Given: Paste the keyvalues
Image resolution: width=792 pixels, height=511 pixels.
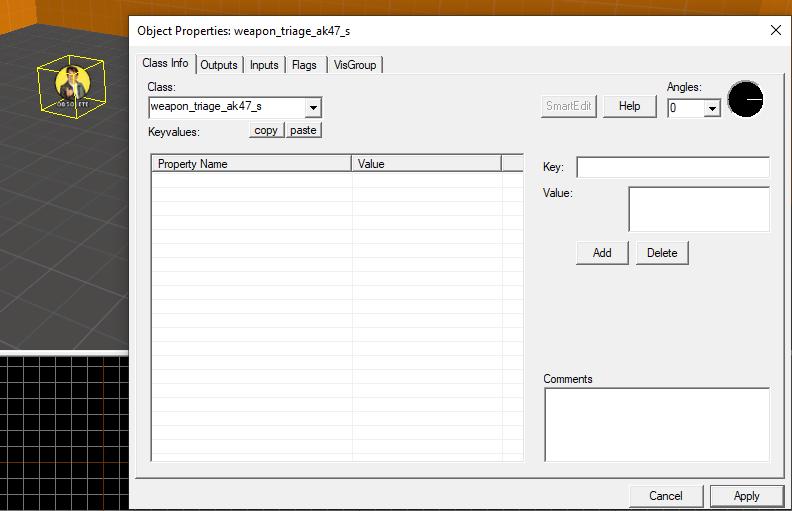Looking at the screenshot, I should click(x=304, y=130).
